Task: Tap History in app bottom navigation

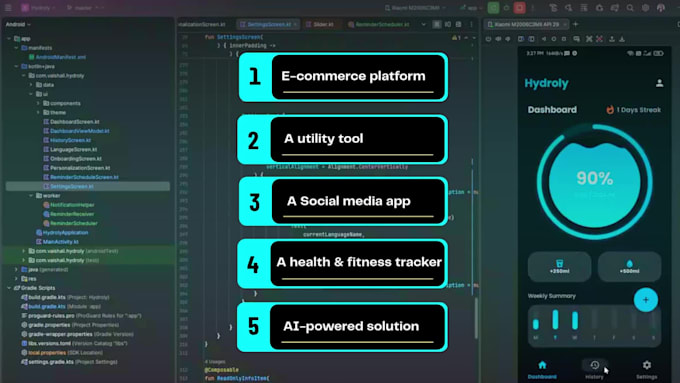Action: [594, 370]
